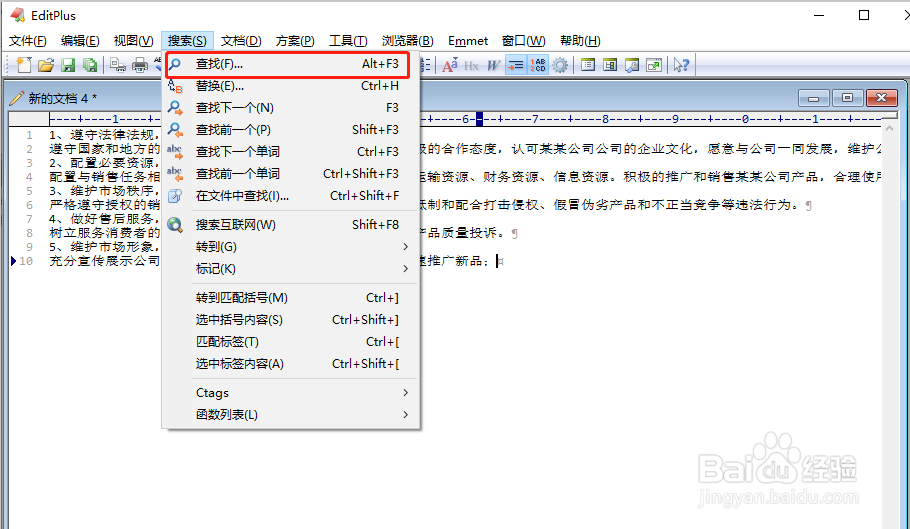The image size is (910, 529).
Task: Toggle the Hex Viewer Hx icon
Action: click(471, 66)
